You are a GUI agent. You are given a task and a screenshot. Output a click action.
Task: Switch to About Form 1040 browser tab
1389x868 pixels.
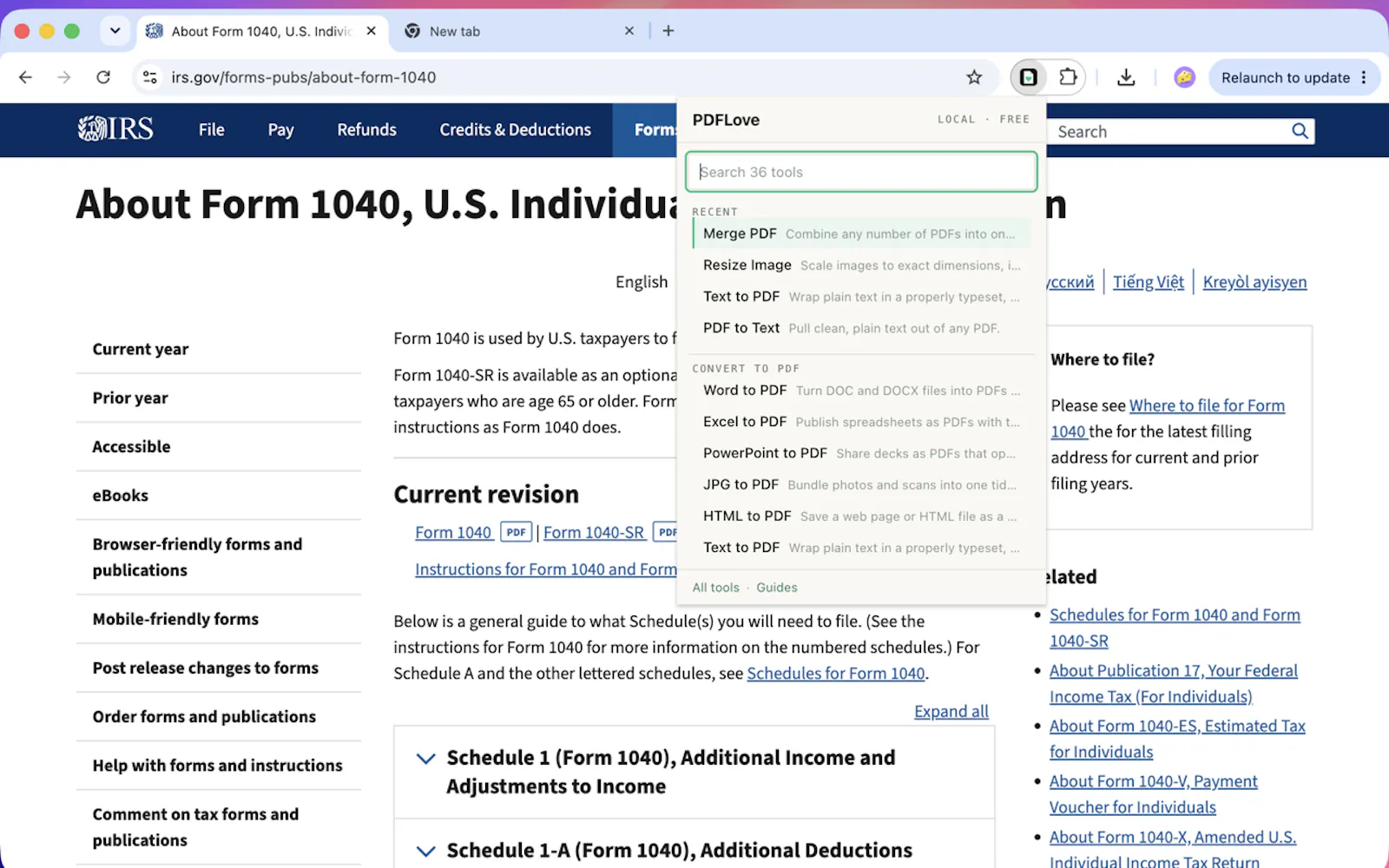pos(260,31)
